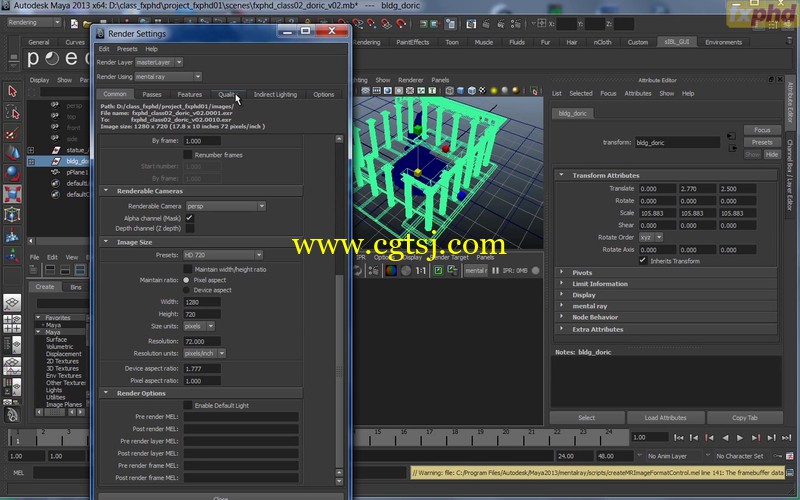Screen dimensions: 800x500
Task: Select the Soft Modification tool
Action: pyautogui.click(x=12, y=235)
